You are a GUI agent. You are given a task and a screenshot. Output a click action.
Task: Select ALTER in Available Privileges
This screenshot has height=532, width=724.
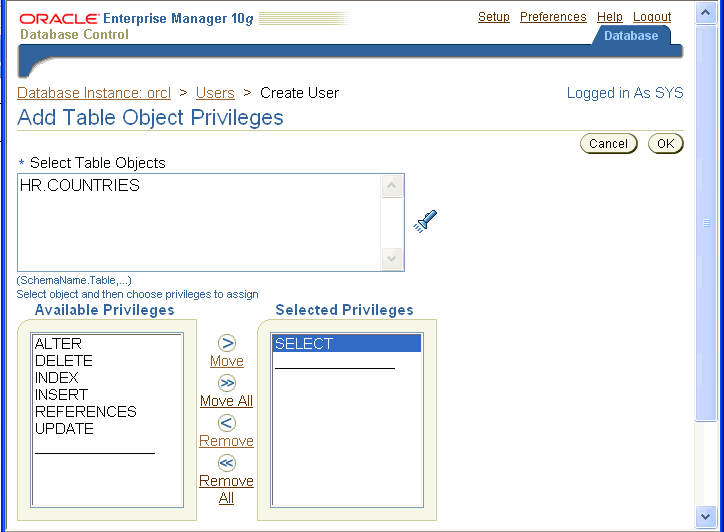(x=58, y=344)
